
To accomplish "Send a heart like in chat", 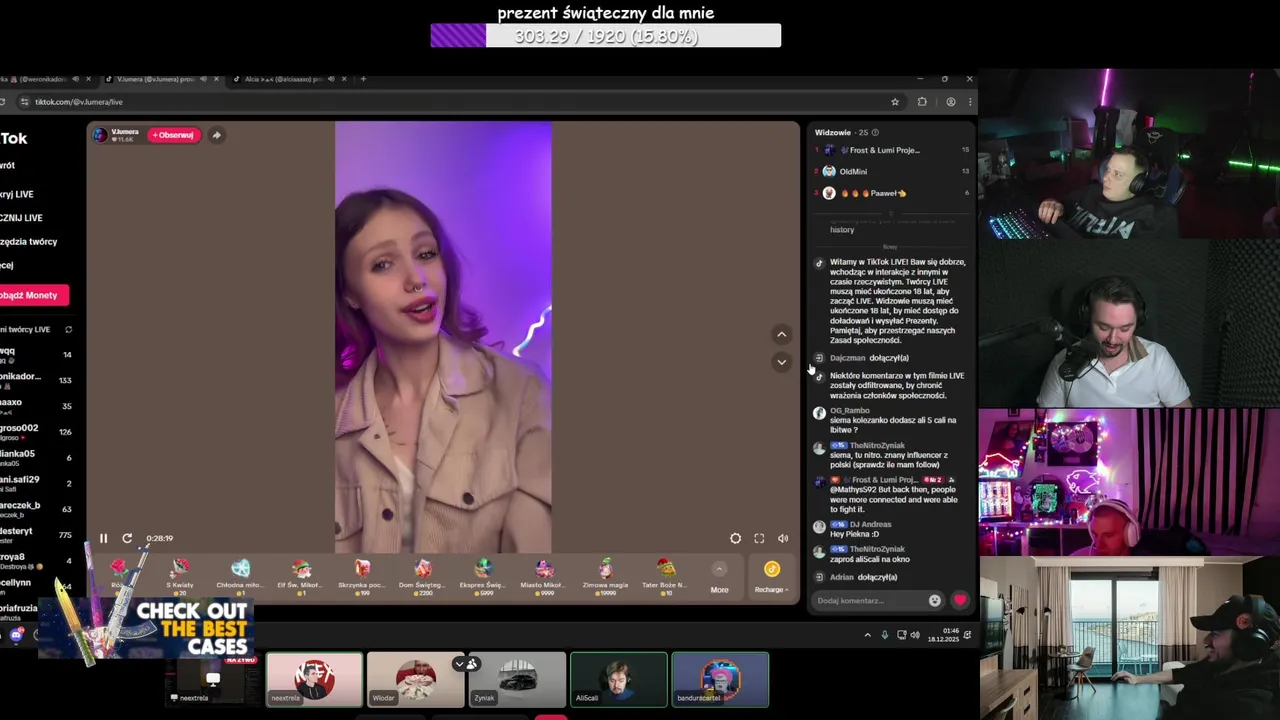I will (960, 600).
